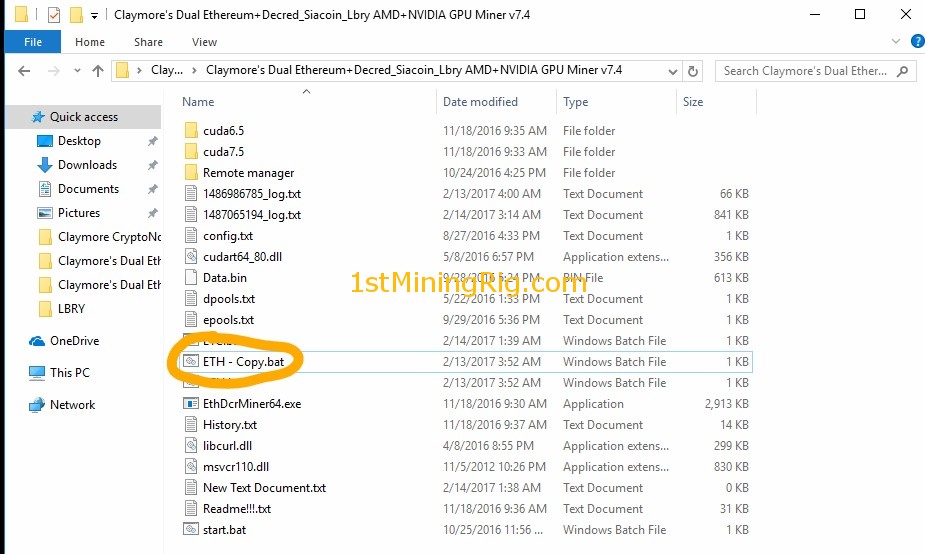Image resolution: width=925 pixels, height=554 pixels.
Task: Select the EthDcrMiner64.exe application icon
Action: (191, 404)
